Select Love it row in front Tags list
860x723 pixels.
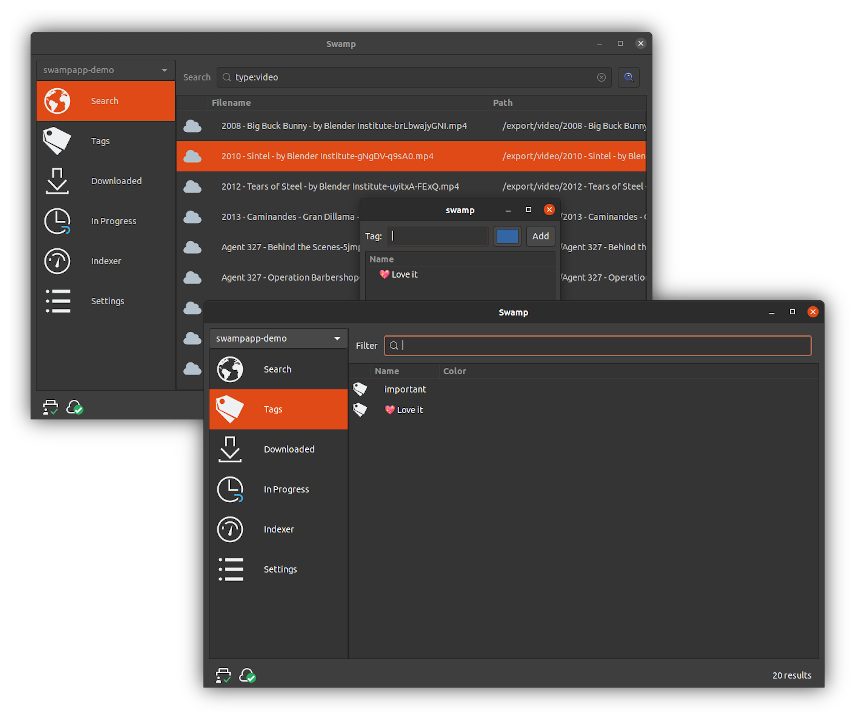tap(584, 409)
